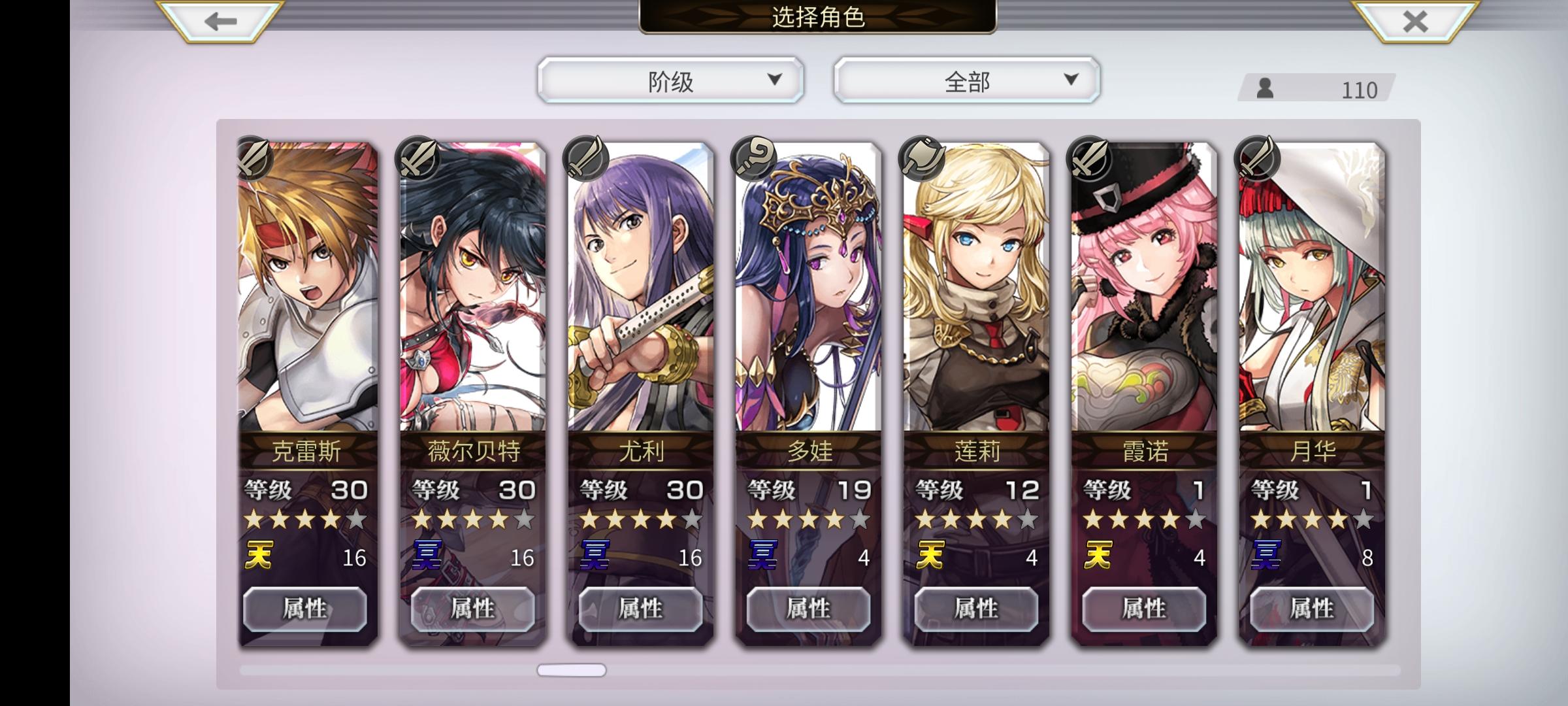1568x706 pixels.
Task: Click the axe weapon icon on 莲莉's card
Action: pos(921,159)
